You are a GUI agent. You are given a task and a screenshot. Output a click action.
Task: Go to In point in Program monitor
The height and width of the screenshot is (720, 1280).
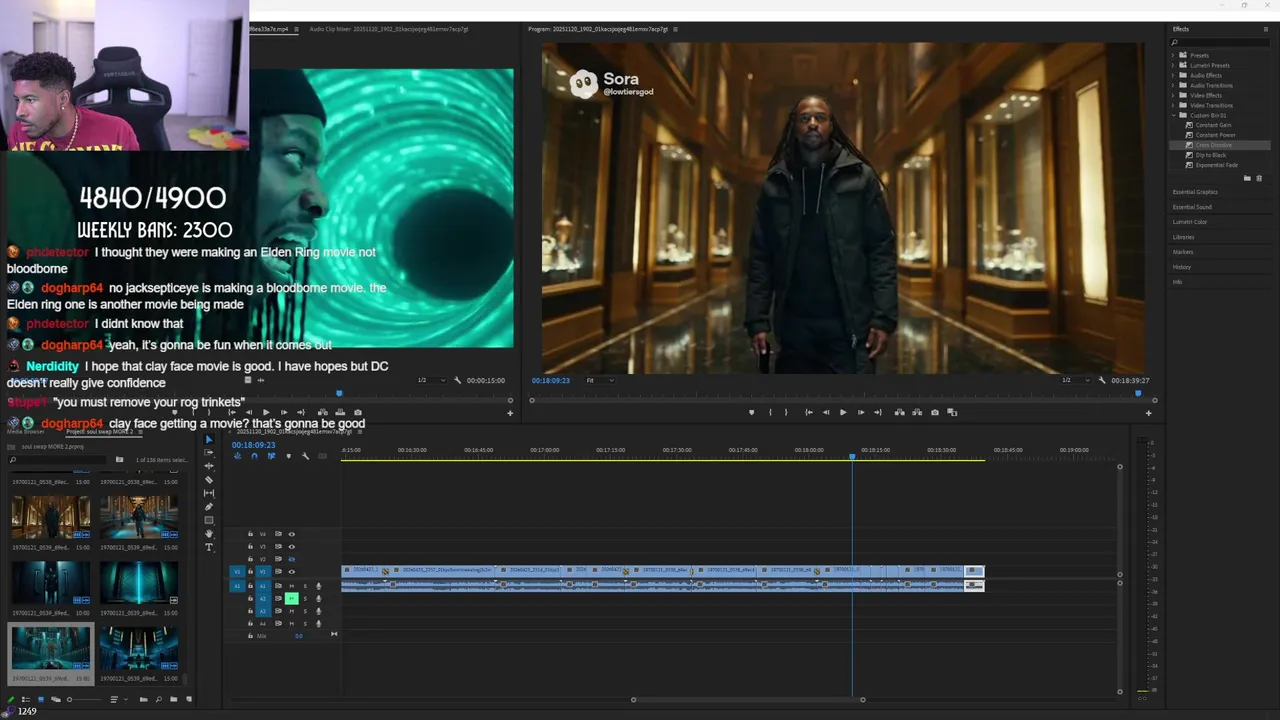809,412
